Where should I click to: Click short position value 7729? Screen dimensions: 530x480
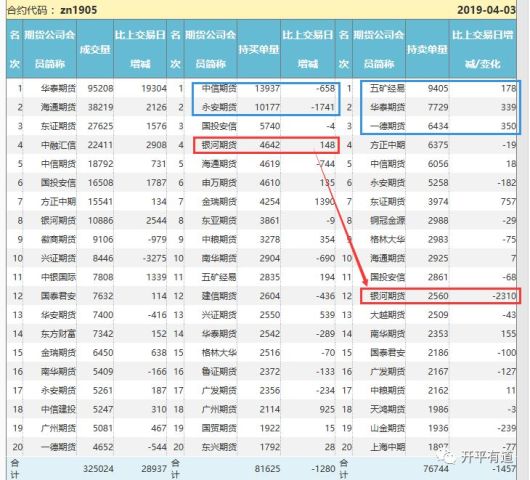point(438,107)
